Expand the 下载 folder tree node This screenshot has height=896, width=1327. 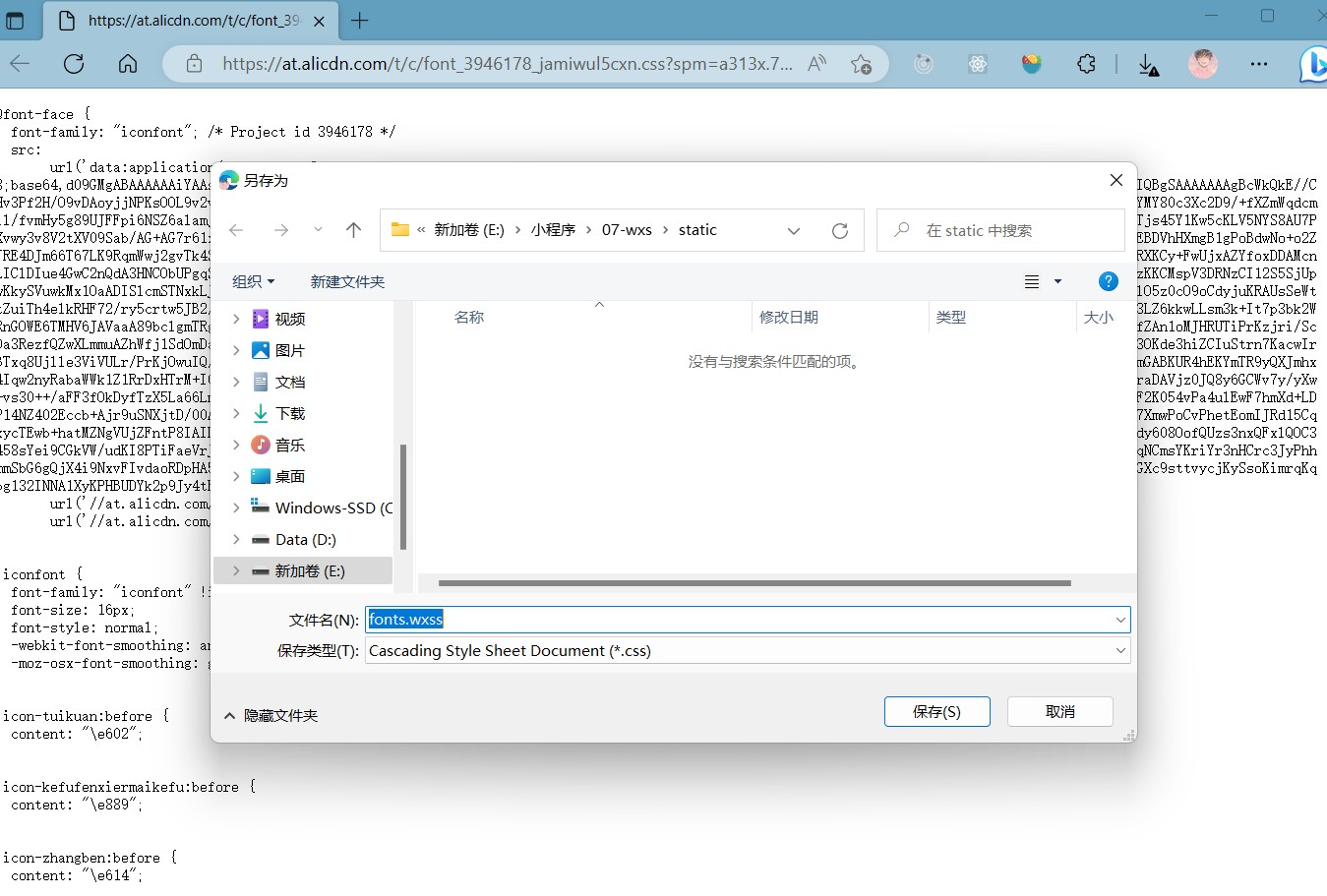pyautogui.click(x=236, y=413)
